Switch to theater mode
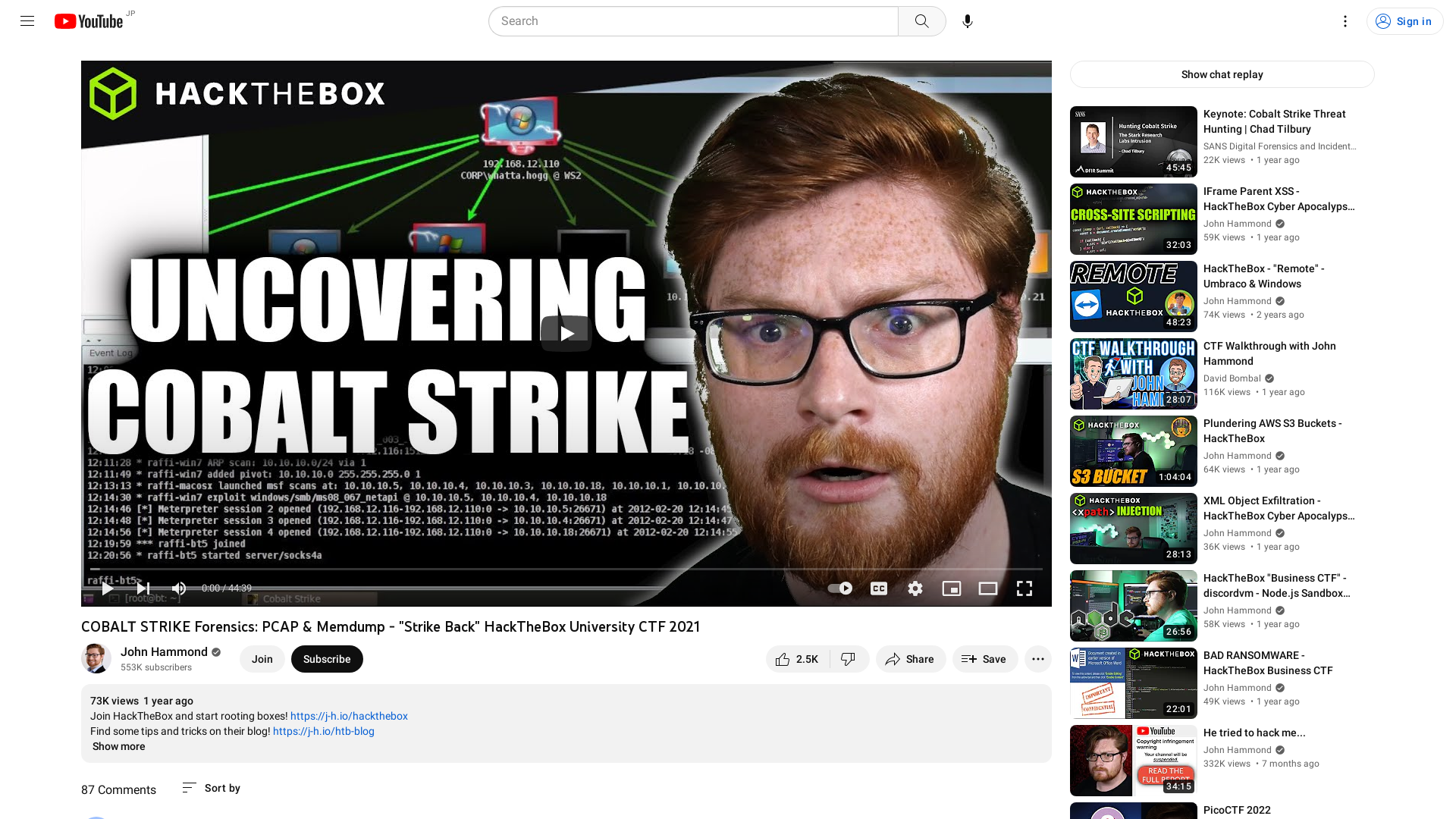Viewport: 1456px width, 819px height. 988,588
